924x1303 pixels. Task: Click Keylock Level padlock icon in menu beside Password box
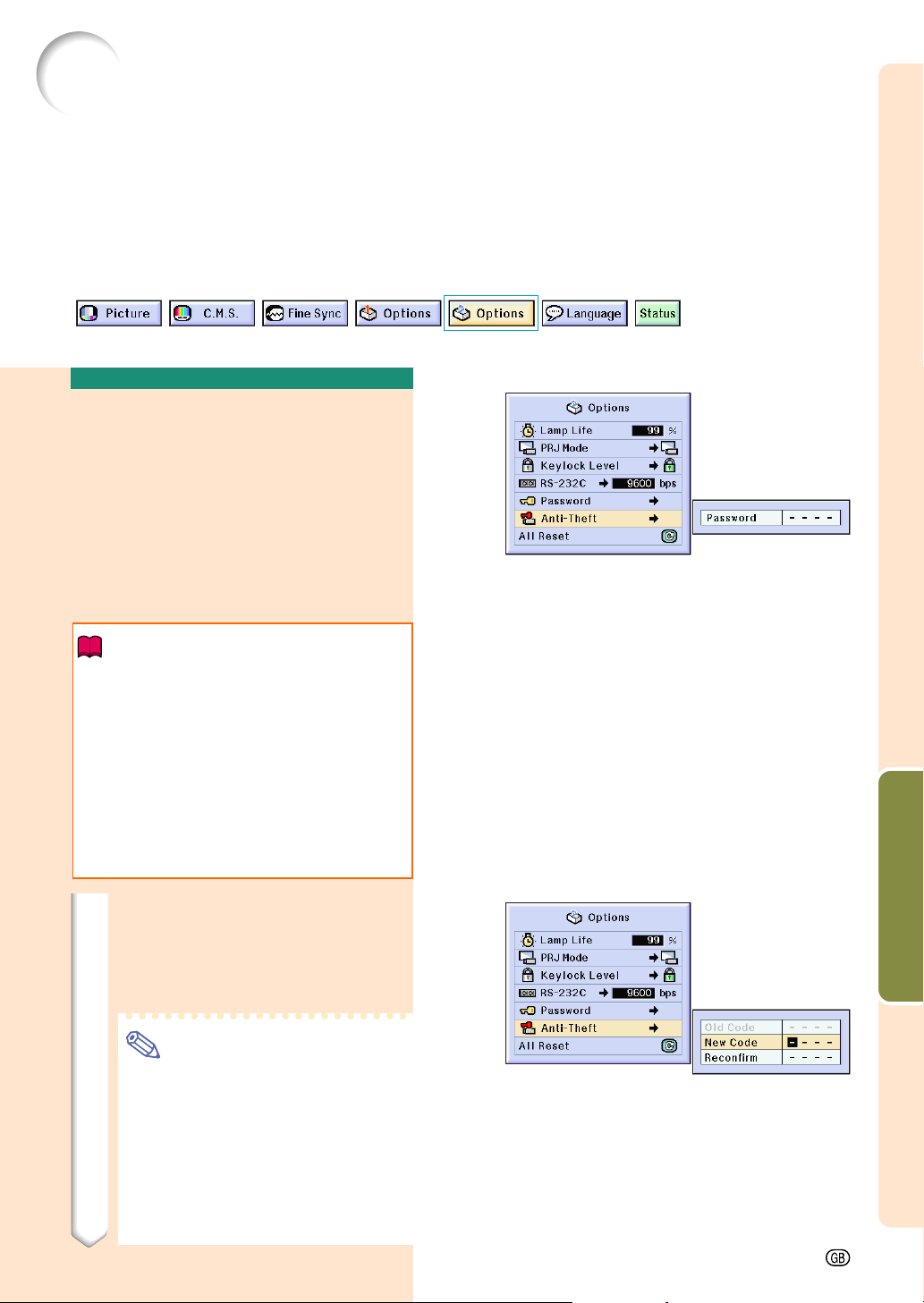528,465
